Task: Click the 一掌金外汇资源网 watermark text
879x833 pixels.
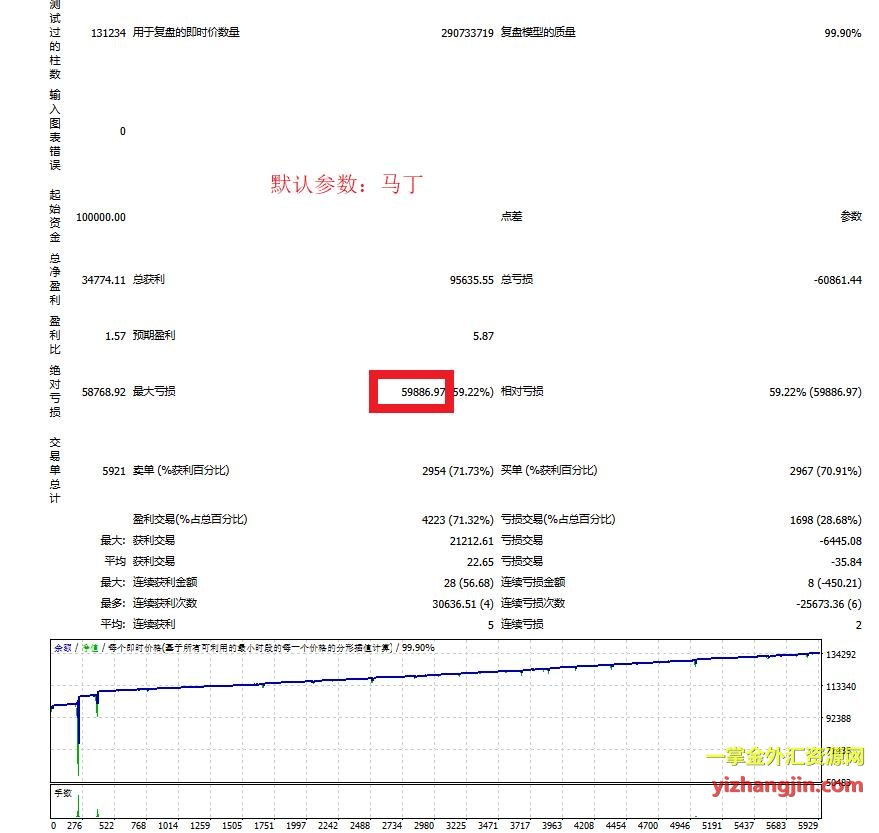Action: (x=785, y=758)
